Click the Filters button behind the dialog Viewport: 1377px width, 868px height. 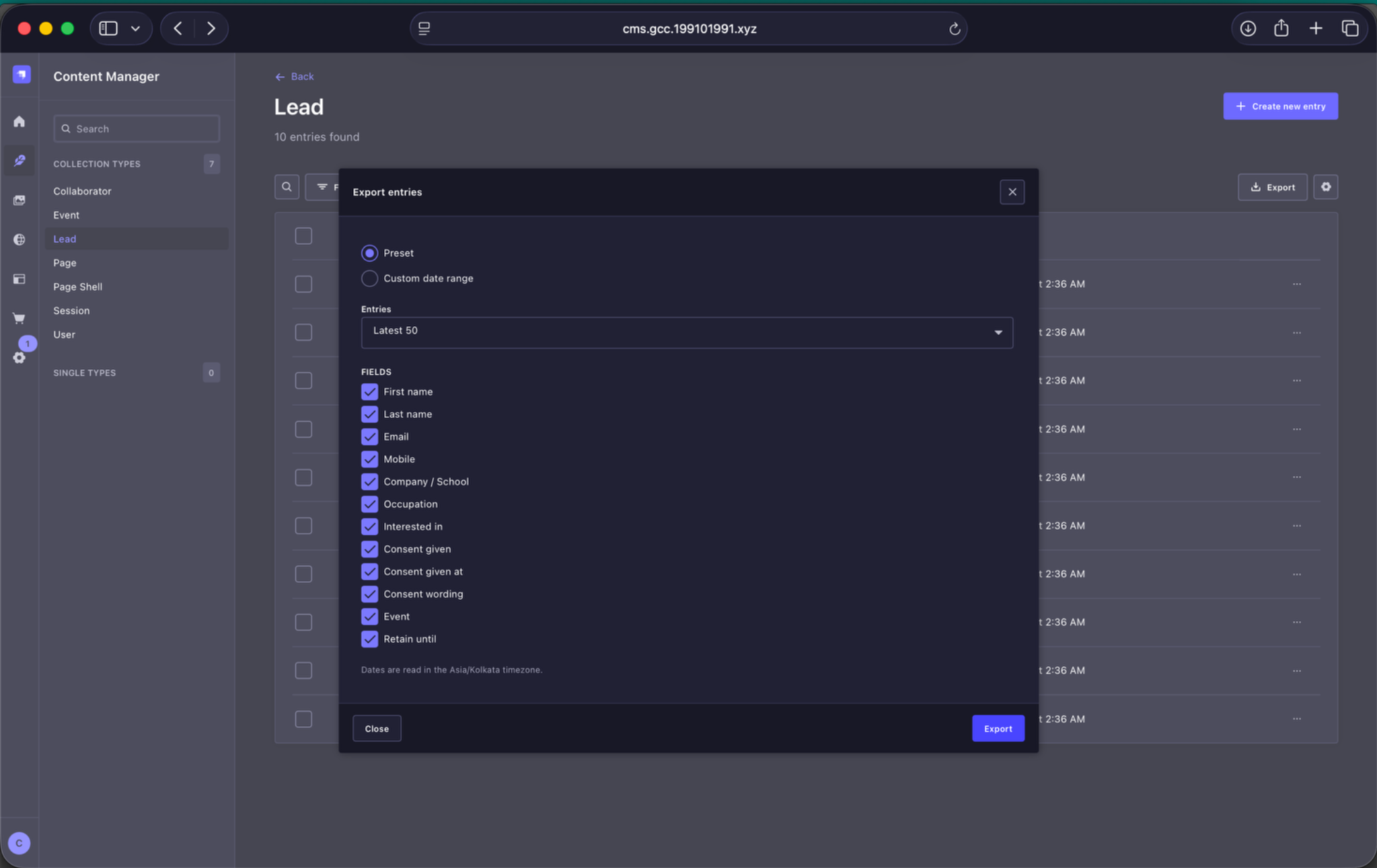point(323,187)
